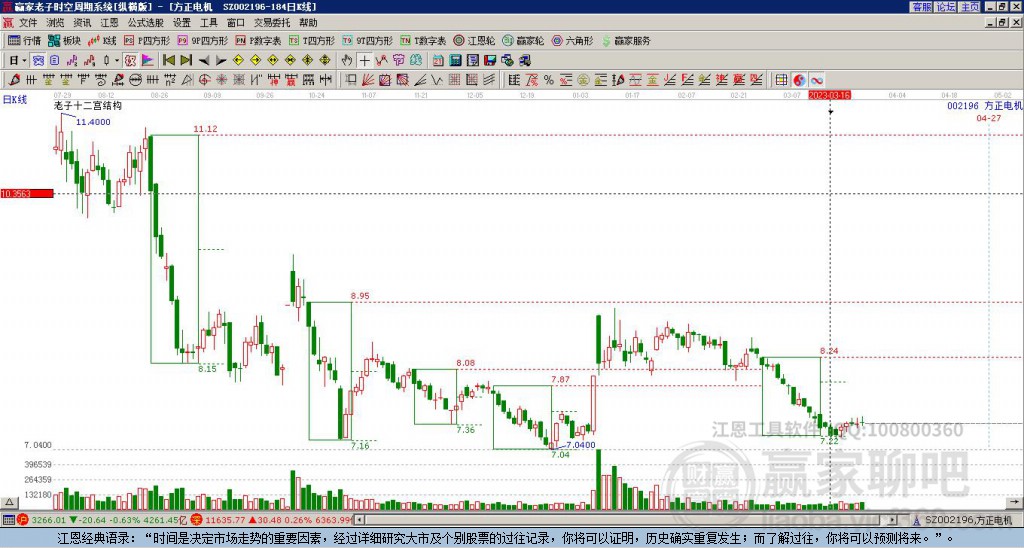The width and height of the screenshot is (1024, 548).
Task: Click the black left arrow icon
Action: point(204,61)
